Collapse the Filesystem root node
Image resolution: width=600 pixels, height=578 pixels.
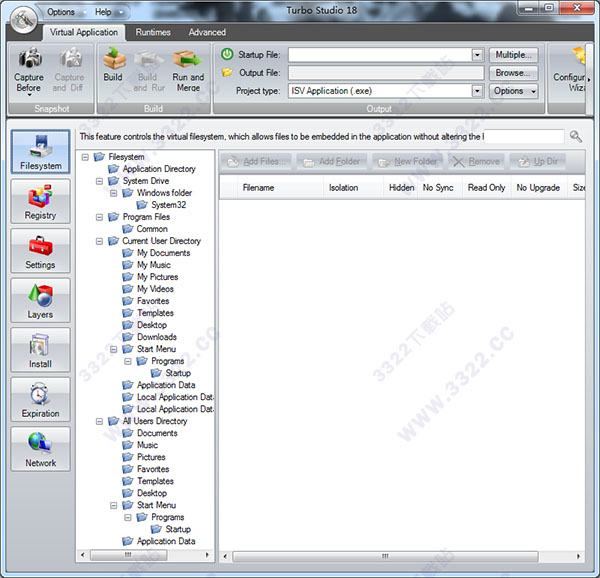tap(85, 157)
